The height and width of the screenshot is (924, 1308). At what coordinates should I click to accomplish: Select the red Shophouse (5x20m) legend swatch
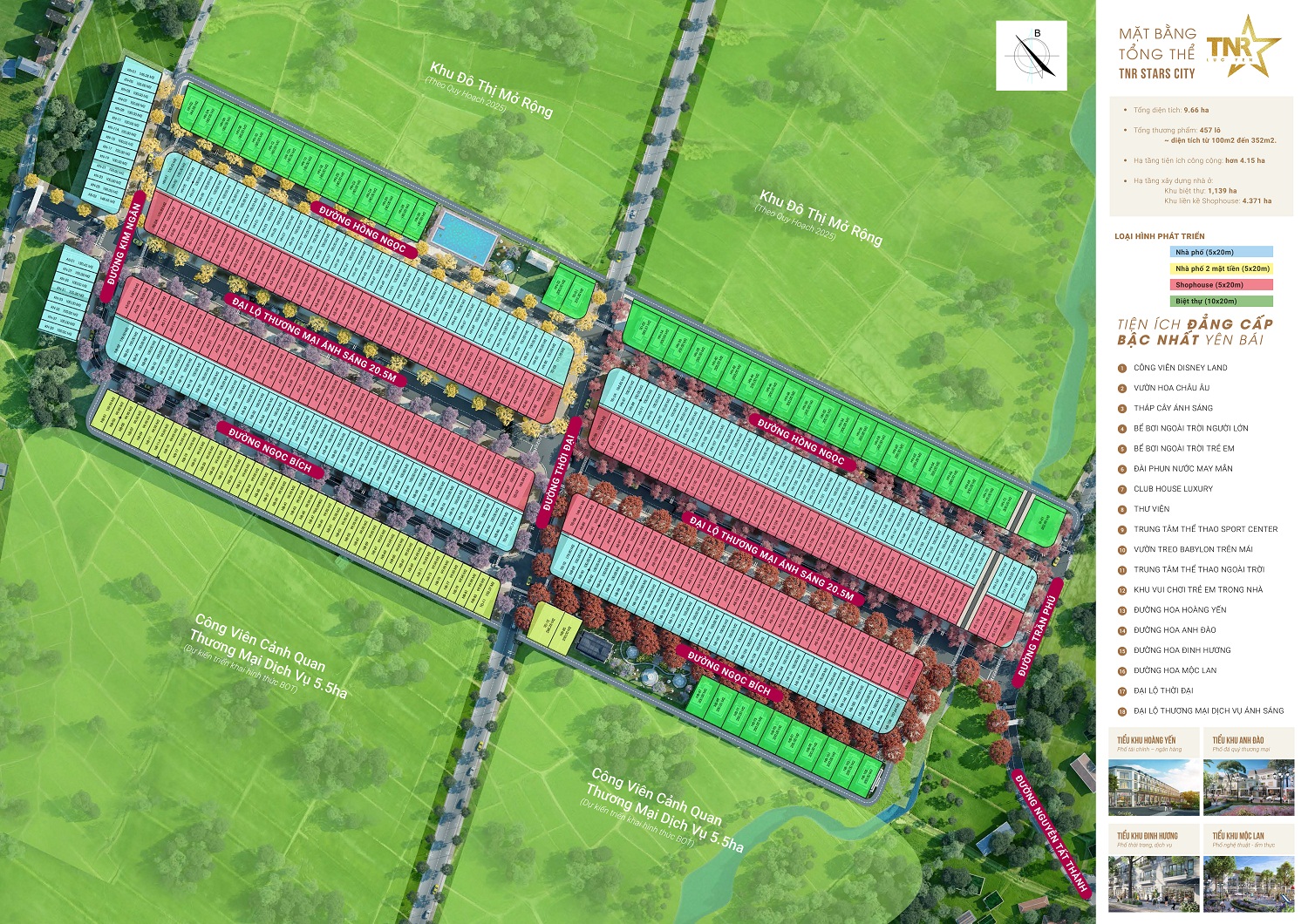tap(1221, 285)
